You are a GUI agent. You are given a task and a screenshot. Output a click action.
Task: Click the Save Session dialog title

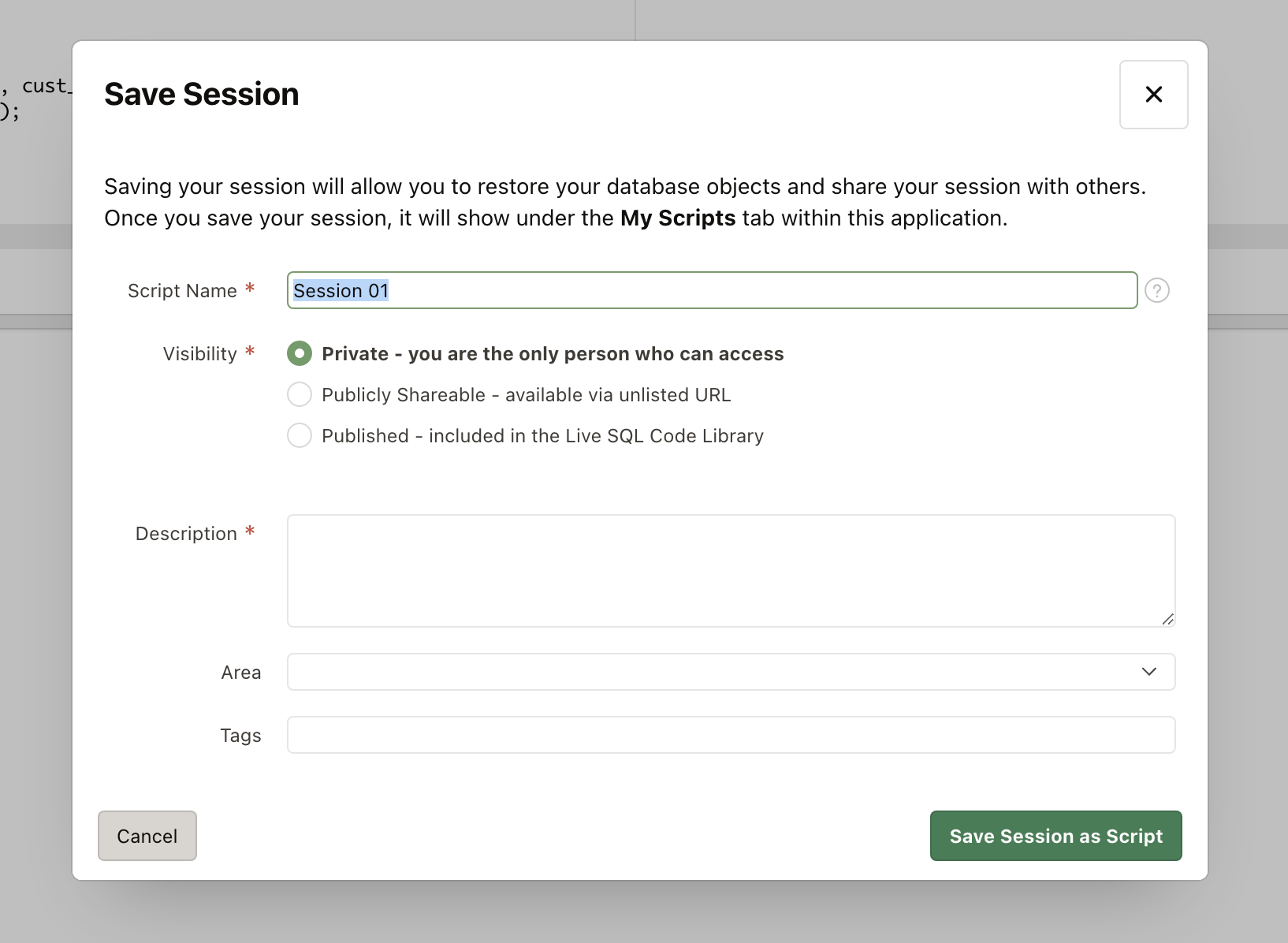pos(202,95)
